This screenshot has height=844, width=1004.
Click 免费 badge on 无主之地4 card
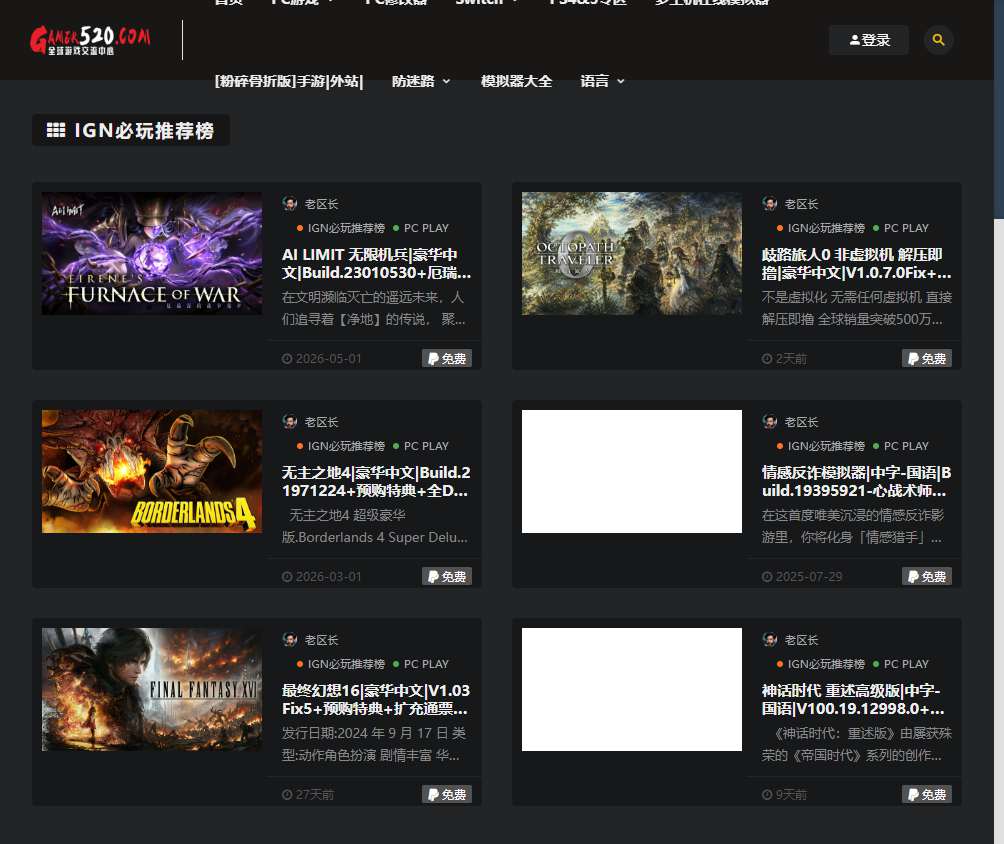[447, 576]
